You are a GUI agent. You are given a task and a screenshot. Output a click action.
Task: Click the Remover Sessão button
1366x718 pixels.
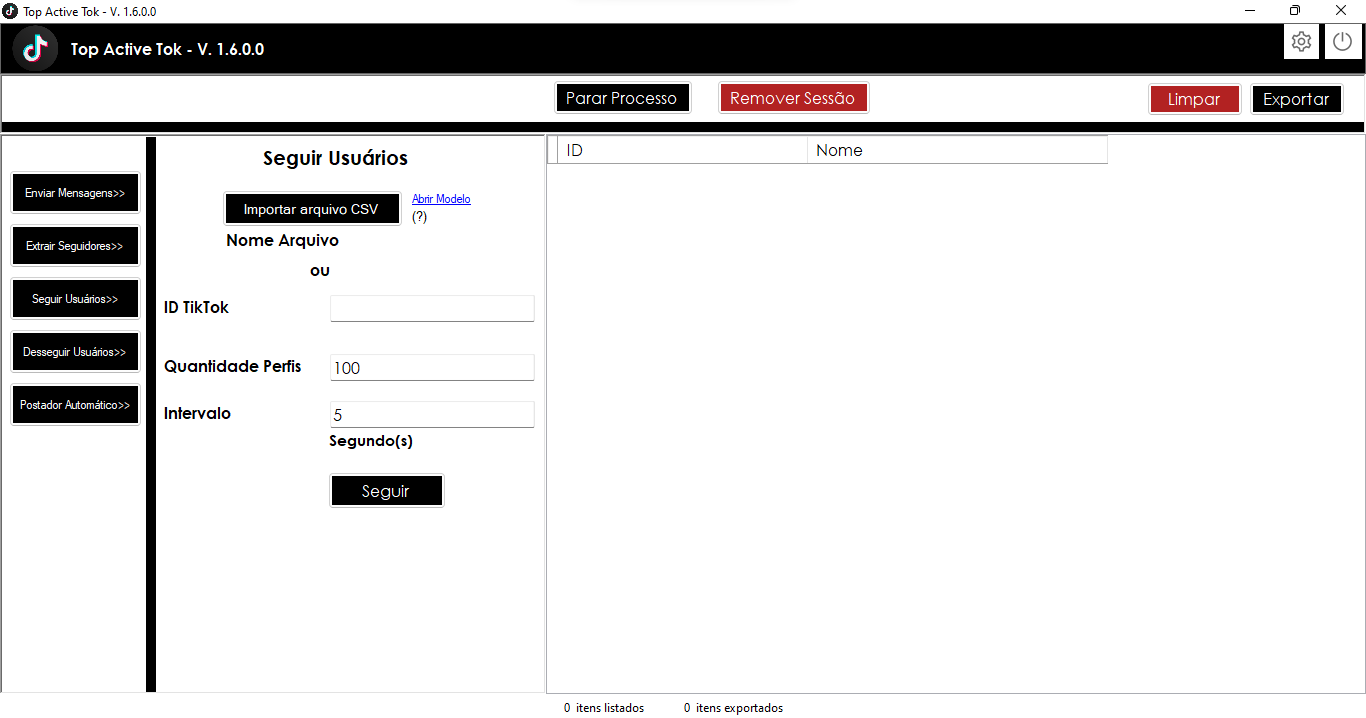pyautogui.click(x=793, y=97)
